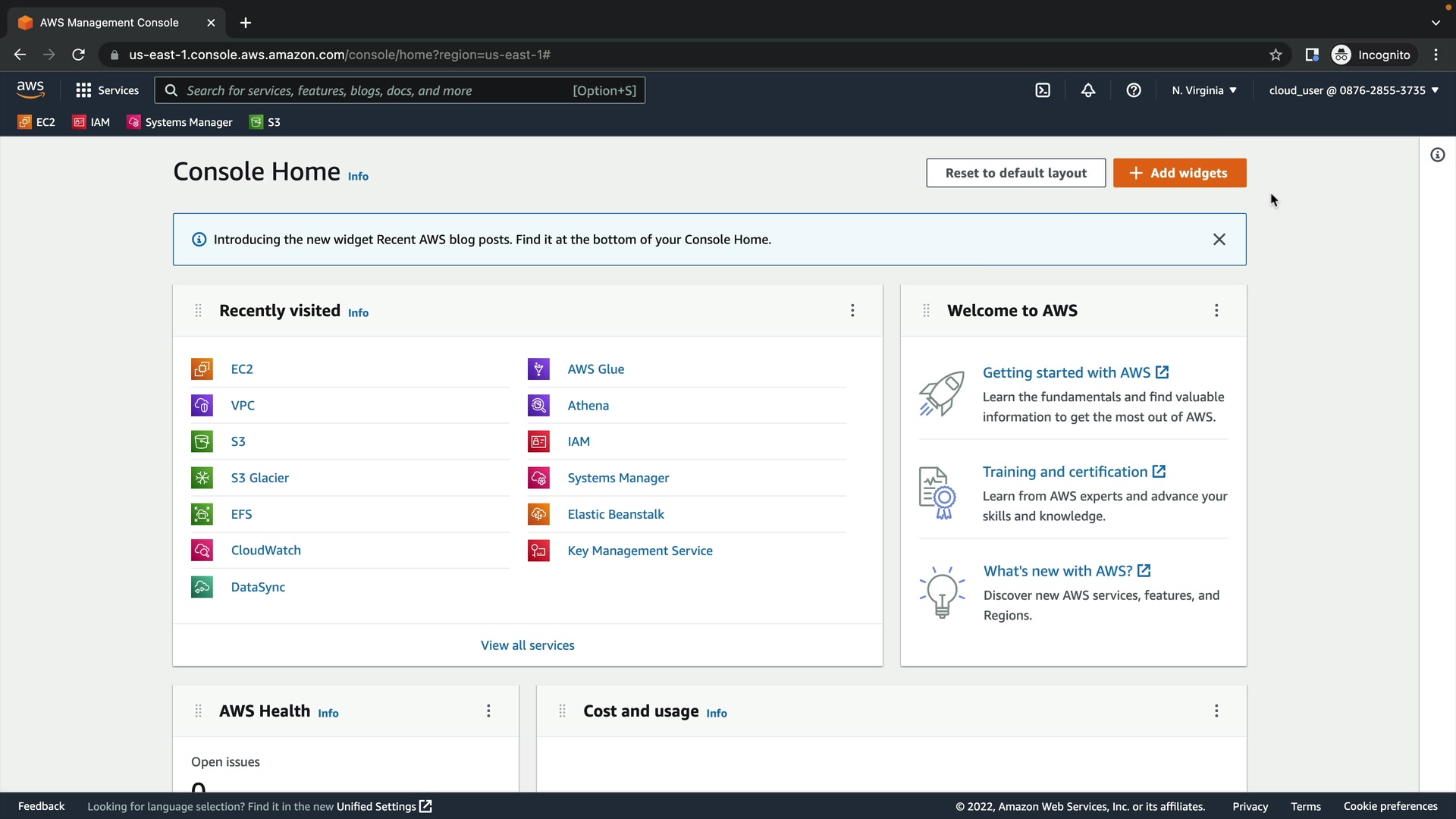Viewport: 1456px width, 819px height.
Task: Open the cloud_user account dropdown menu
Action: point(1353,90)
